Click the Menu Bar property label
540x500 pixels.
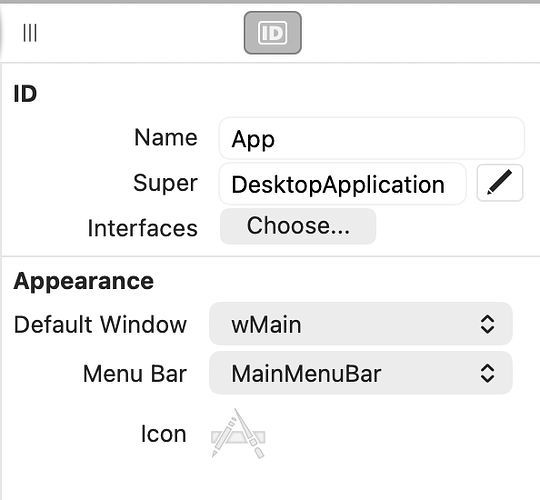click(x=135, y=374)
